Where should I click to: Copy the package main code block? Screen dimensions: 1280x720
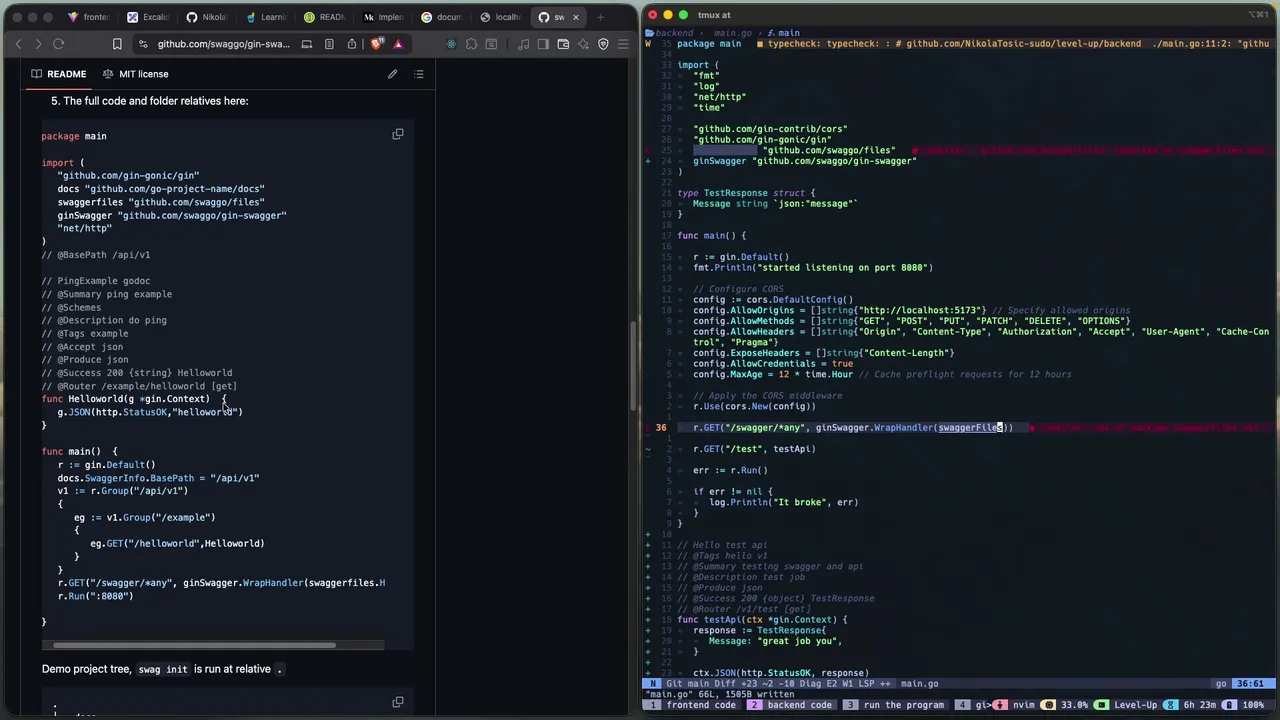click(398, 134)
